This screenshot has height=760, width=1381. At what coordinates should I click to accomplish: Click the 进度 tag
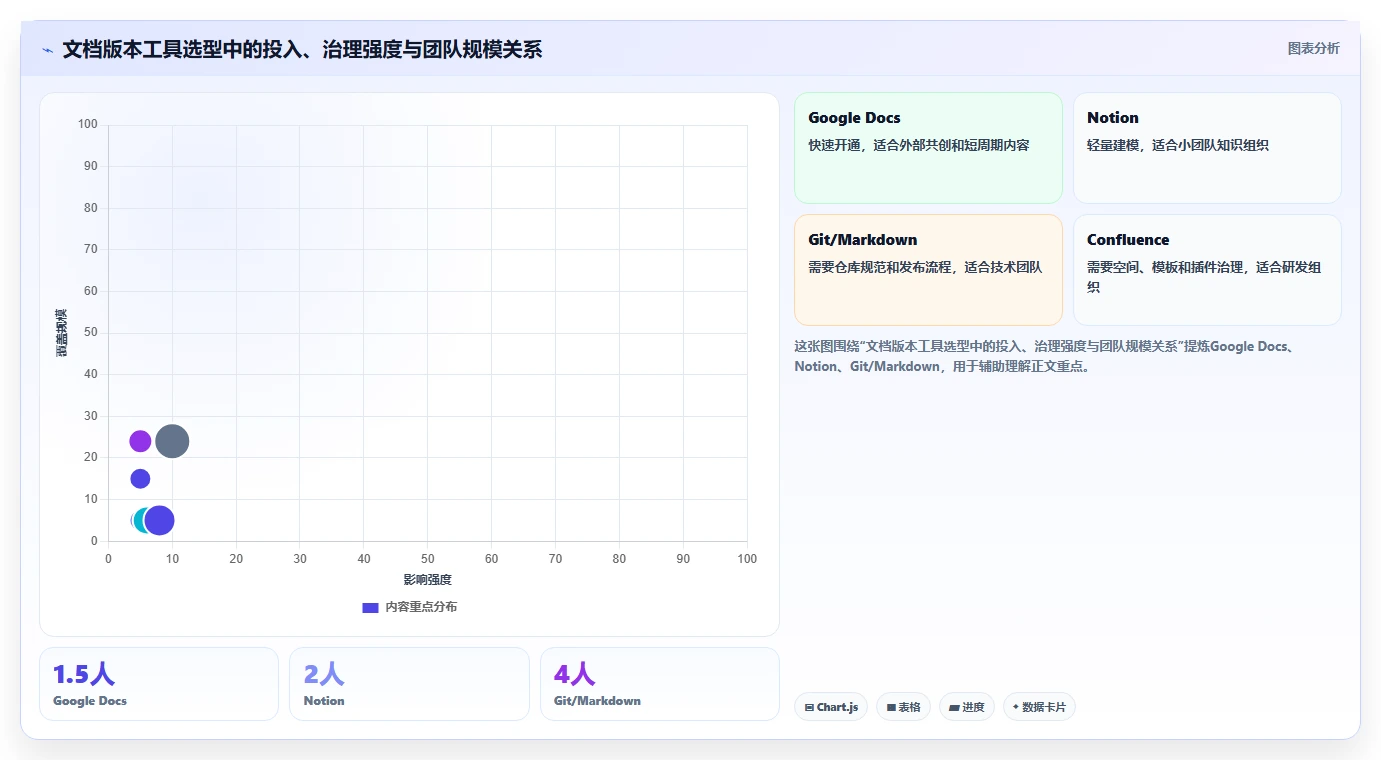tap(967, 707)
